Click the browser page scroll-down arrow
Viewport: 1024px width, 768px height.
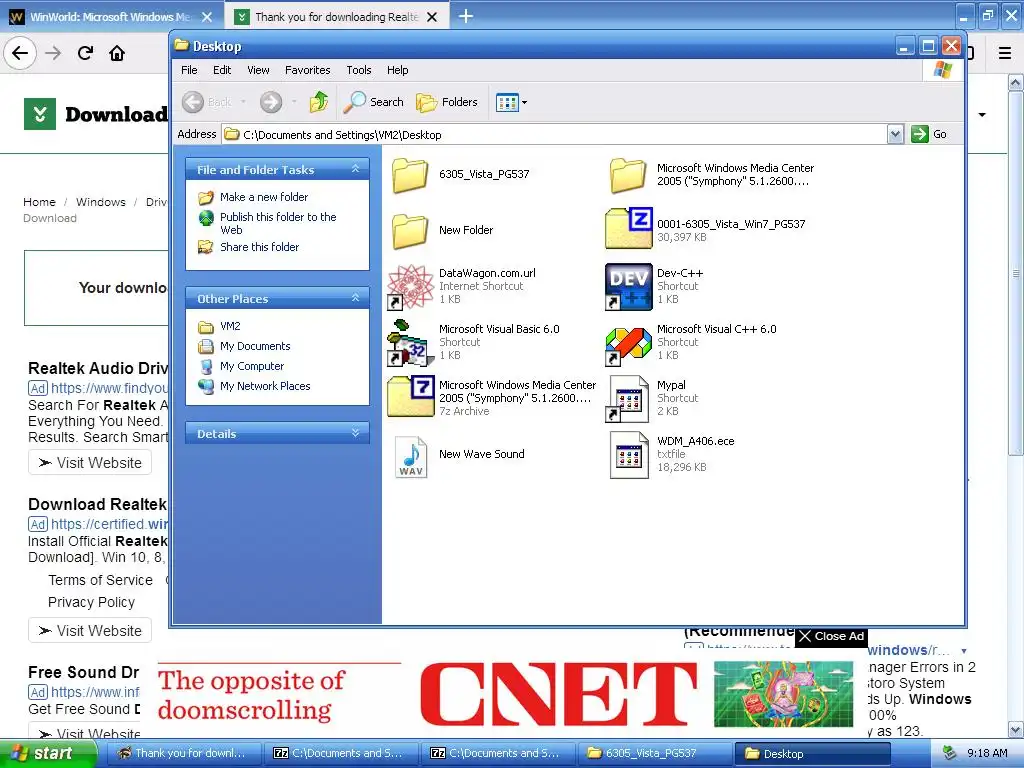[1015, 729]
